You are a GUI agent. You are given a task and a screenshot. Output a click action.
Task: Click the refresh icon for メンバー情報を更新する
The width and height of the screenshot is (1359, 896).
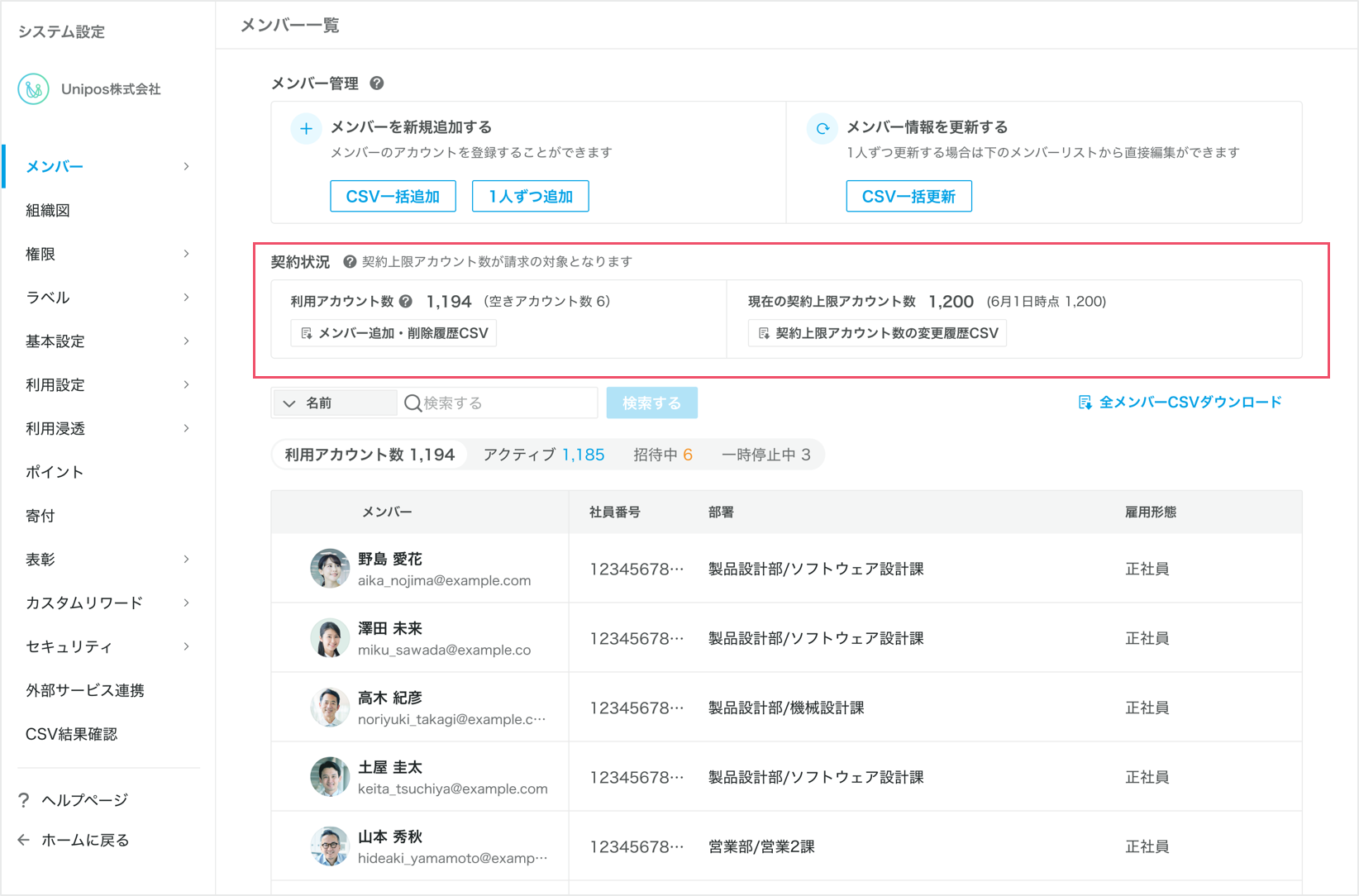tap(823, 128)
